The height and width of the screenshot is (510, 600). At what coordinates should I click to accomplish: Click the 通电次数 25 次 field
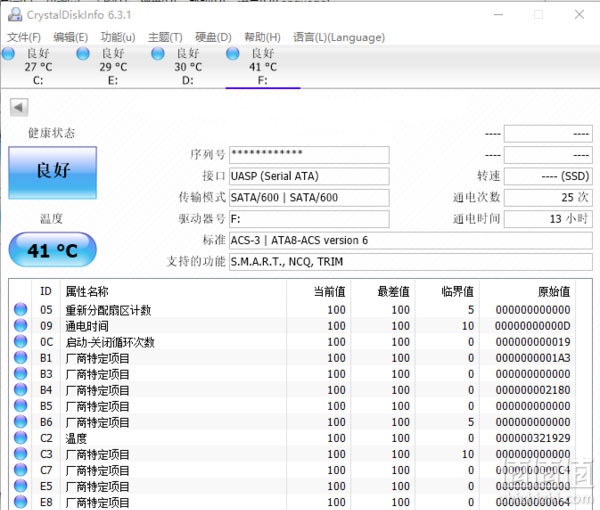click(x=548, y=197)
